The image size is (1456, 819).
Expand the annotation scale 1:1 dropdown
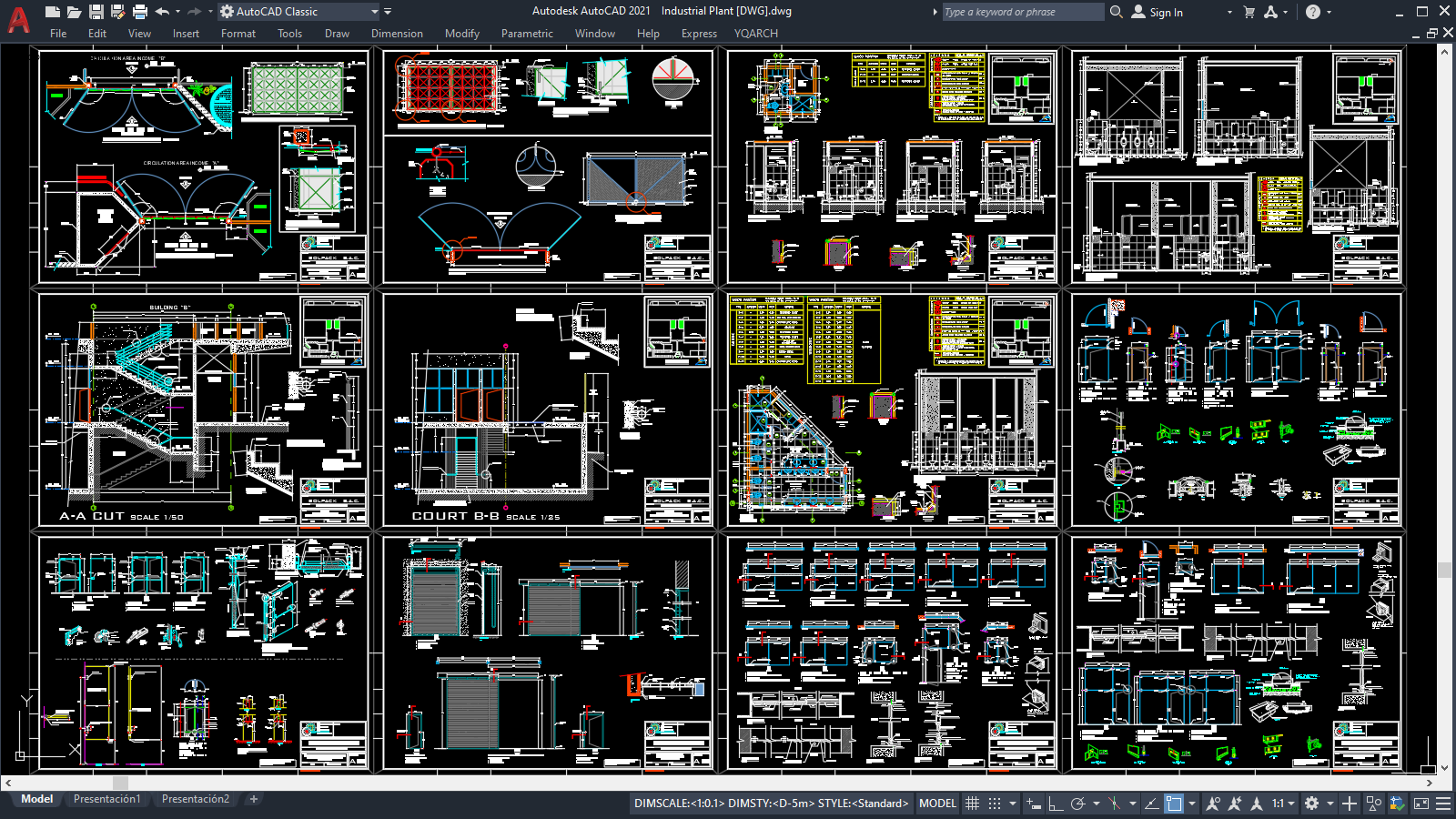(x=1290, y=804)
